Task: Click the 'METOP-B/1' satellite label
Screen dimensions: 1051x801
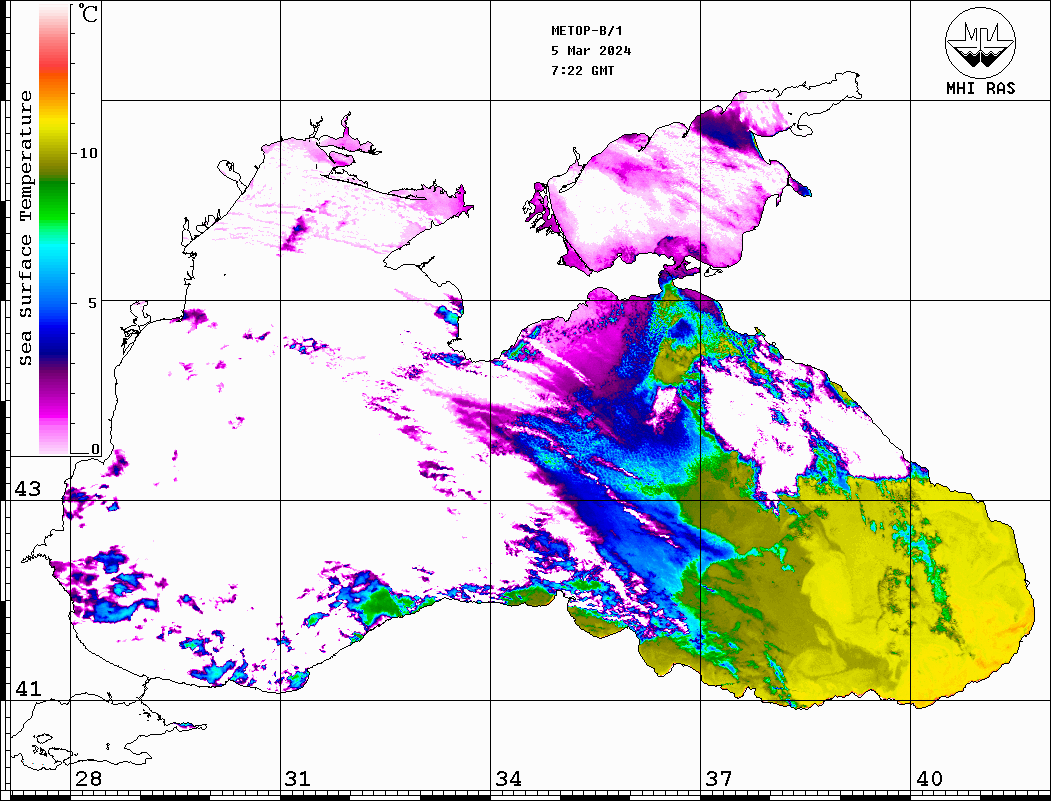Action: point(586,31)
